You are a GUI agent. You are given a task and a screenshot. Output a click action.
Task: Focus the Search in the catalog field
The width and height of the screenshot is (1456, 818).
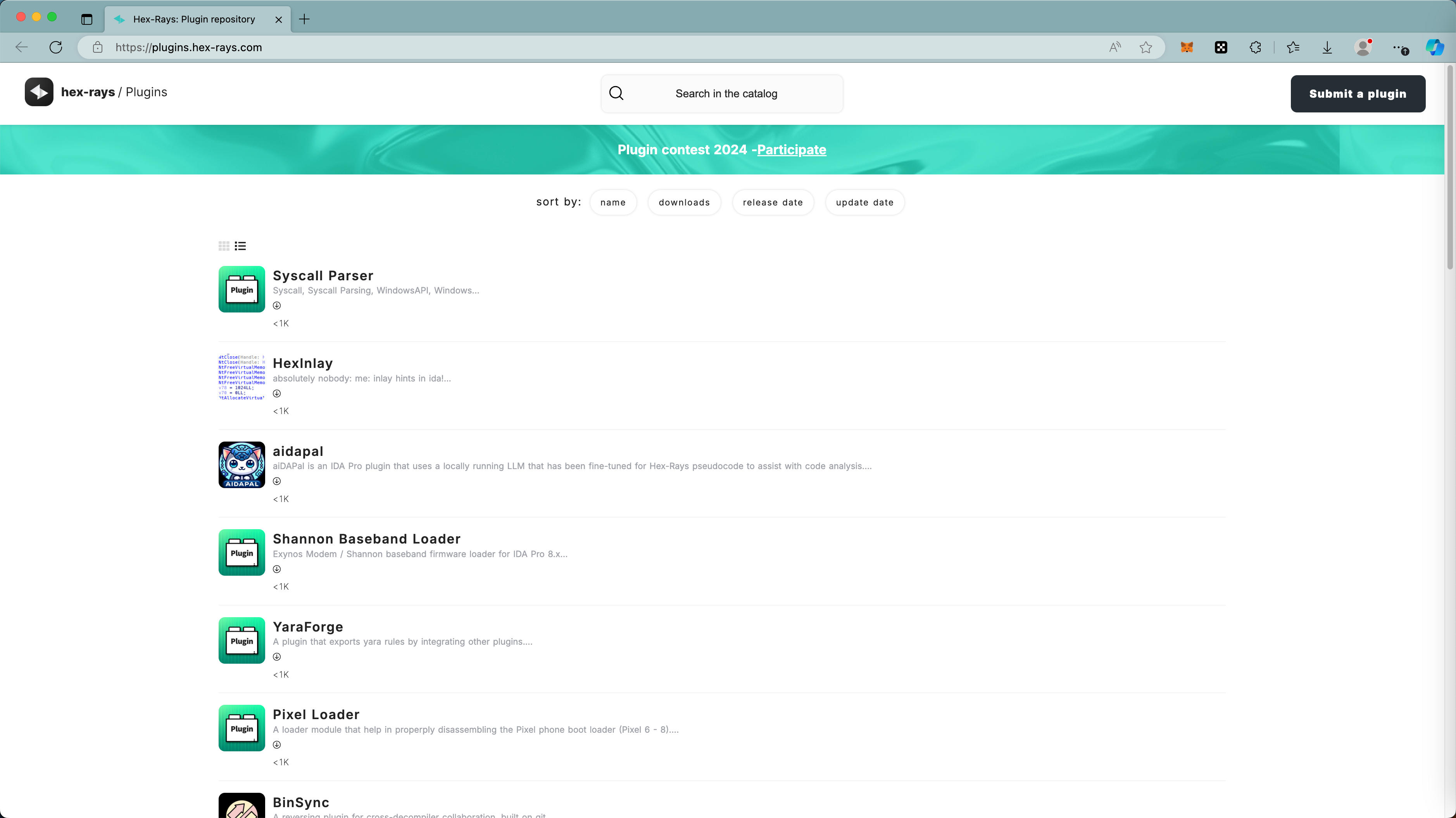click(722, 94)
